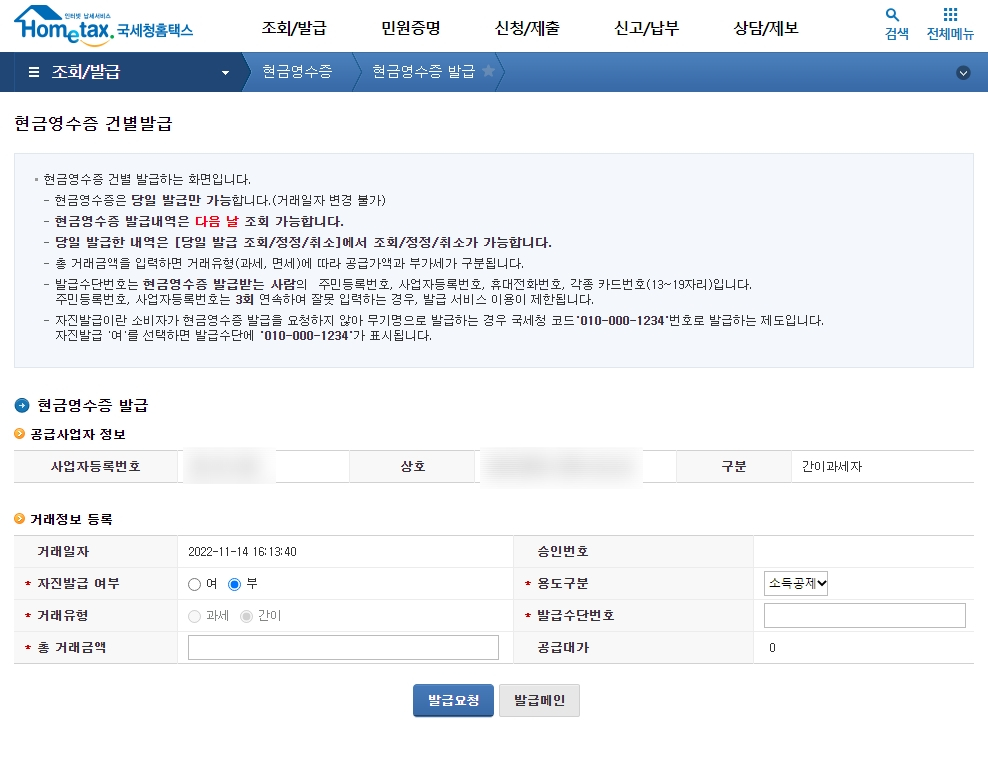Click the star icon next to 현금영수증 발급
This screenshot has height=758, width=988.
pyautogui.click(x=486, y=72)
